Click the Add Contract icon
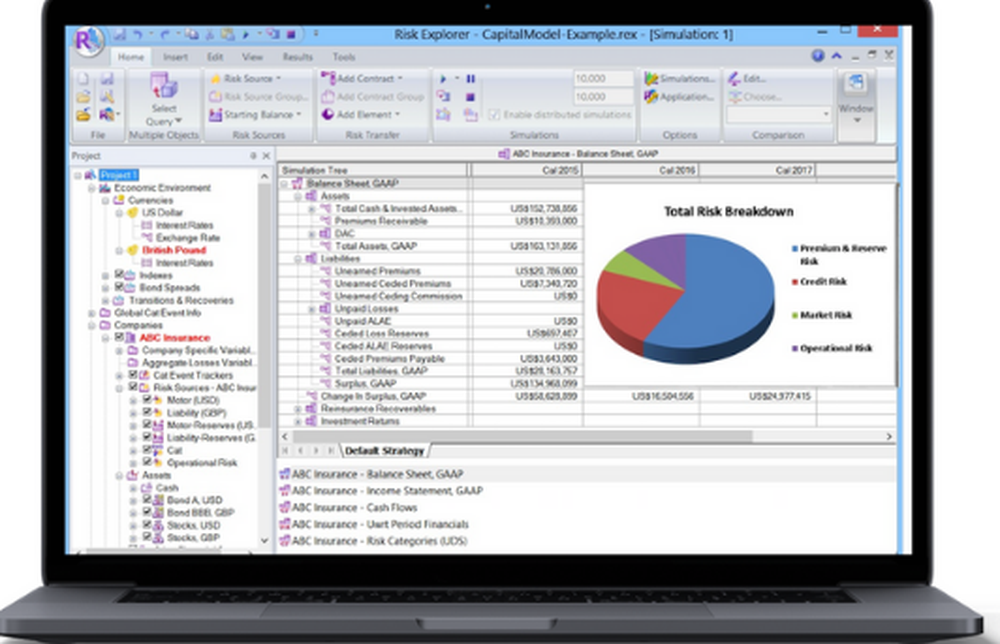Image resolution: width=1000 pixels, height=644 pixels. 328,78
